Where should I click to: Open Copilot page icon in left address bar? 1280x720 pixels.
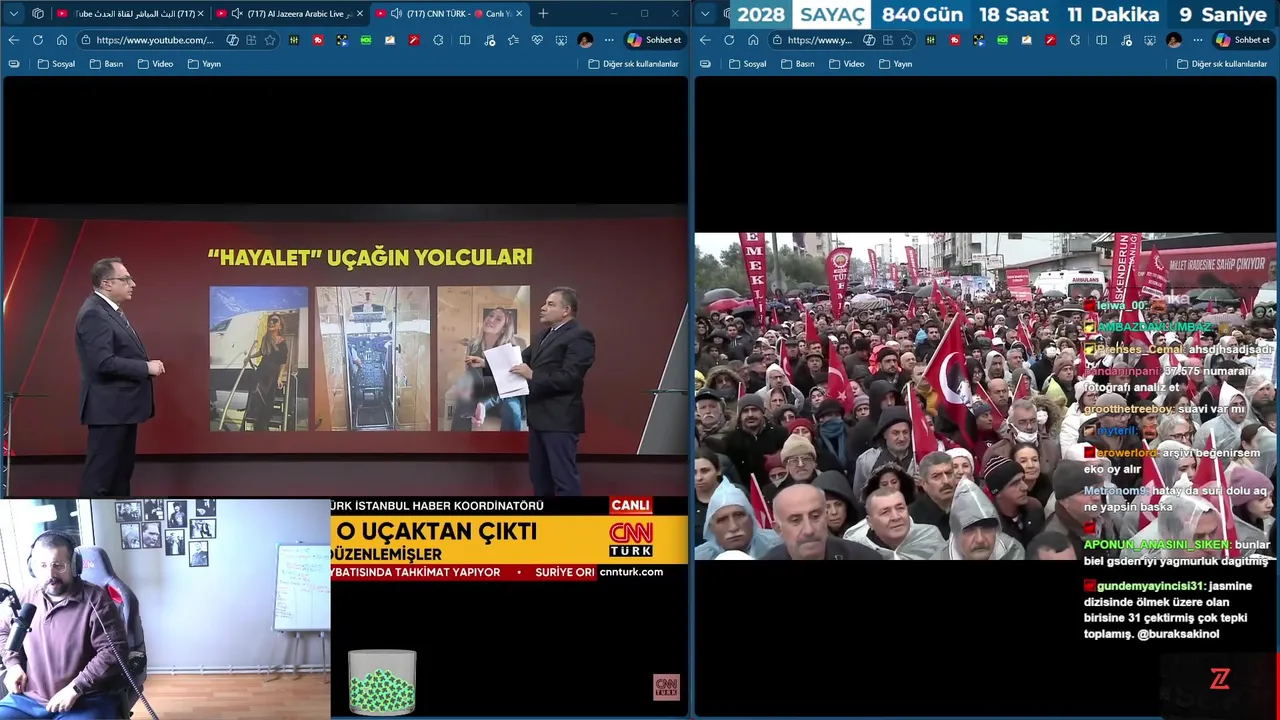coord(232,40)
